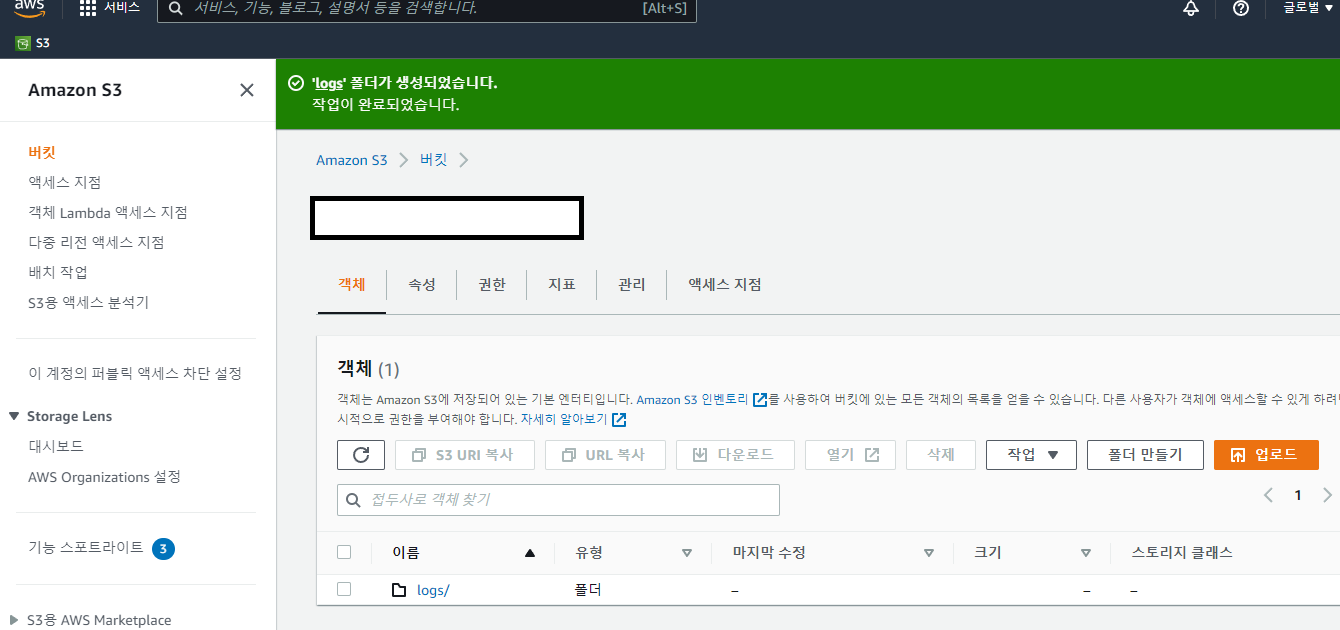Open the 작업 actions dropdown
This screenshot has height=630, width=1340.
click(1031, 455)
